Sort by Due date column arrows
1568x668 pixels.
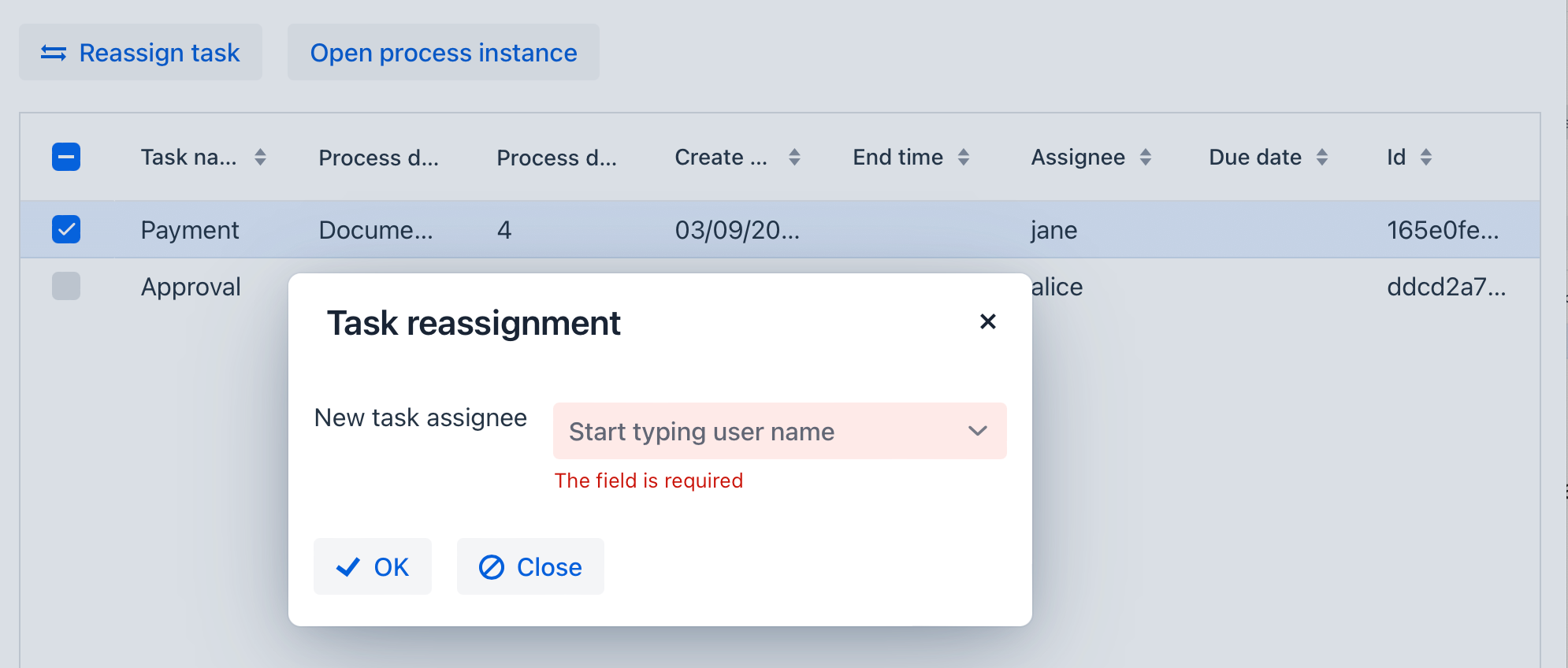click(1322, 158)
